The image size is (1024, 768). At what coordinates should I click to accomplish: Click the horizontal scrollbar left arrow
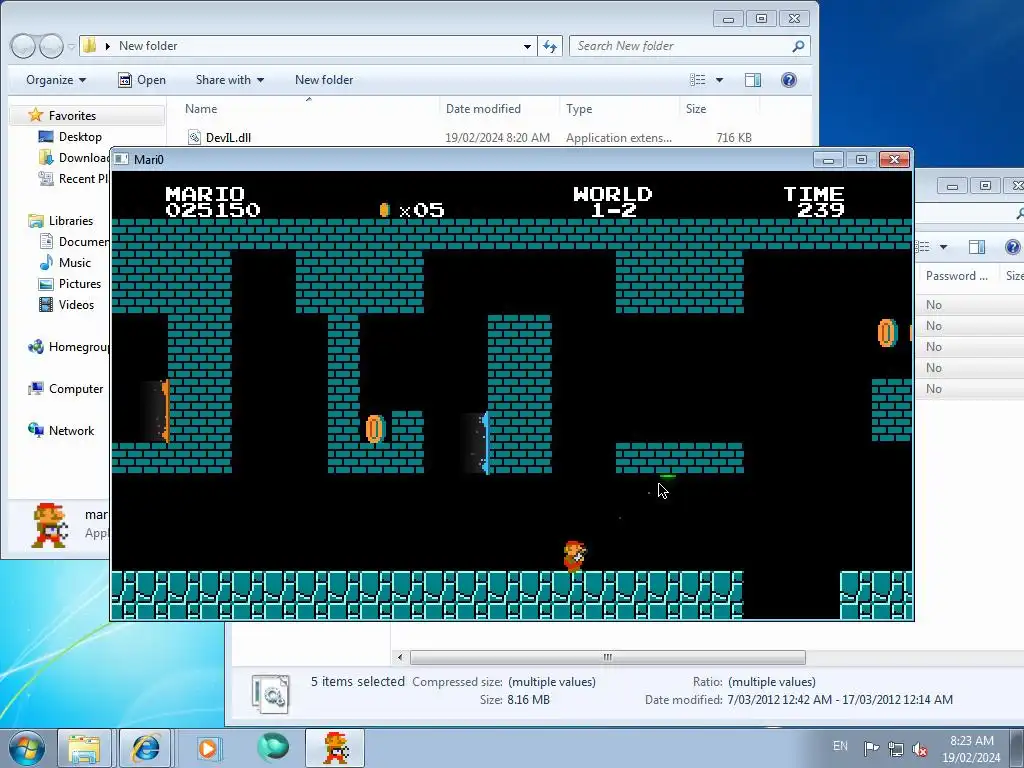400,657
